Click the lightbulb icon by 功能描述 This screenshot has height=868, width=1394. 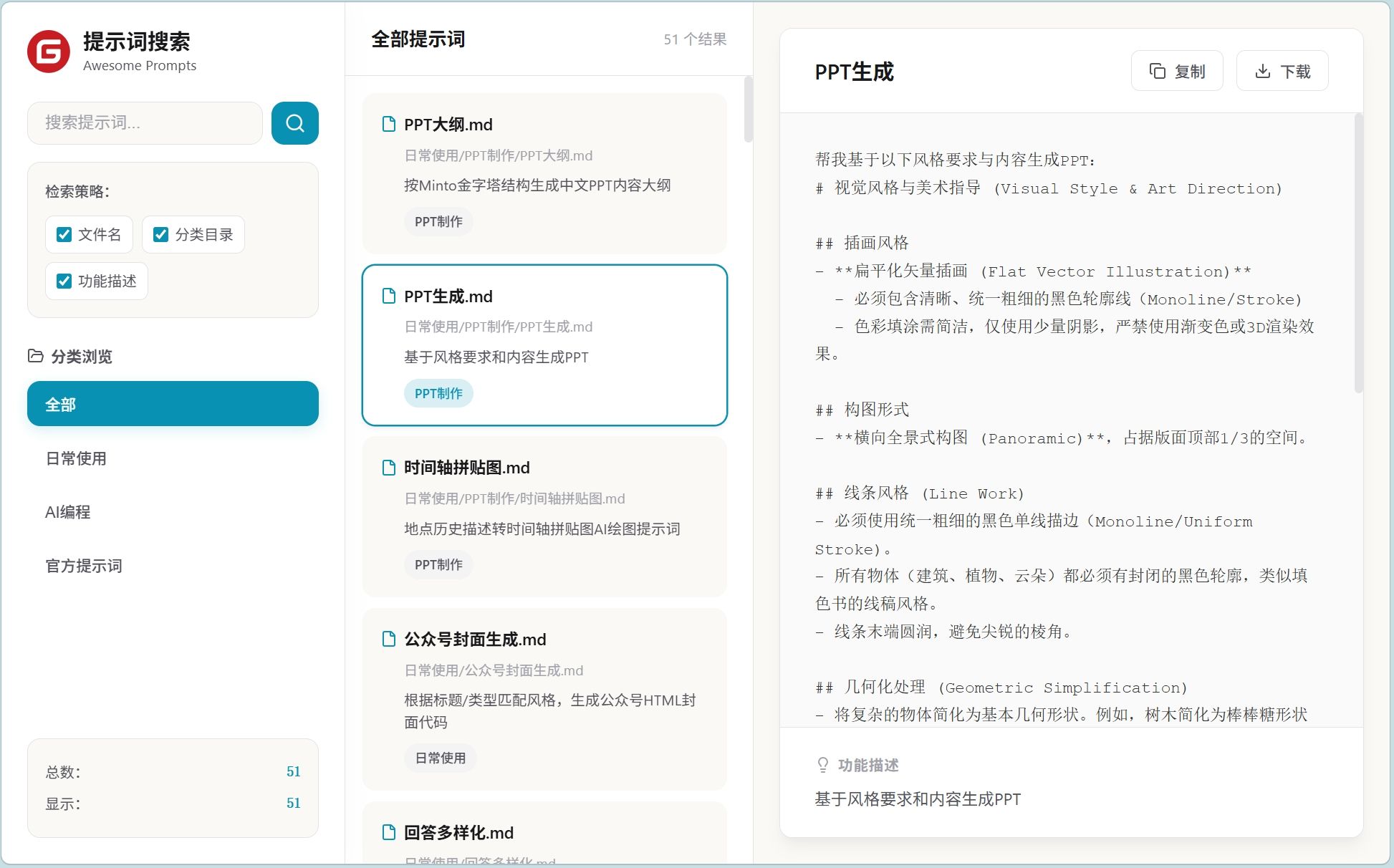pyautogui.click(x=823, y=765)
